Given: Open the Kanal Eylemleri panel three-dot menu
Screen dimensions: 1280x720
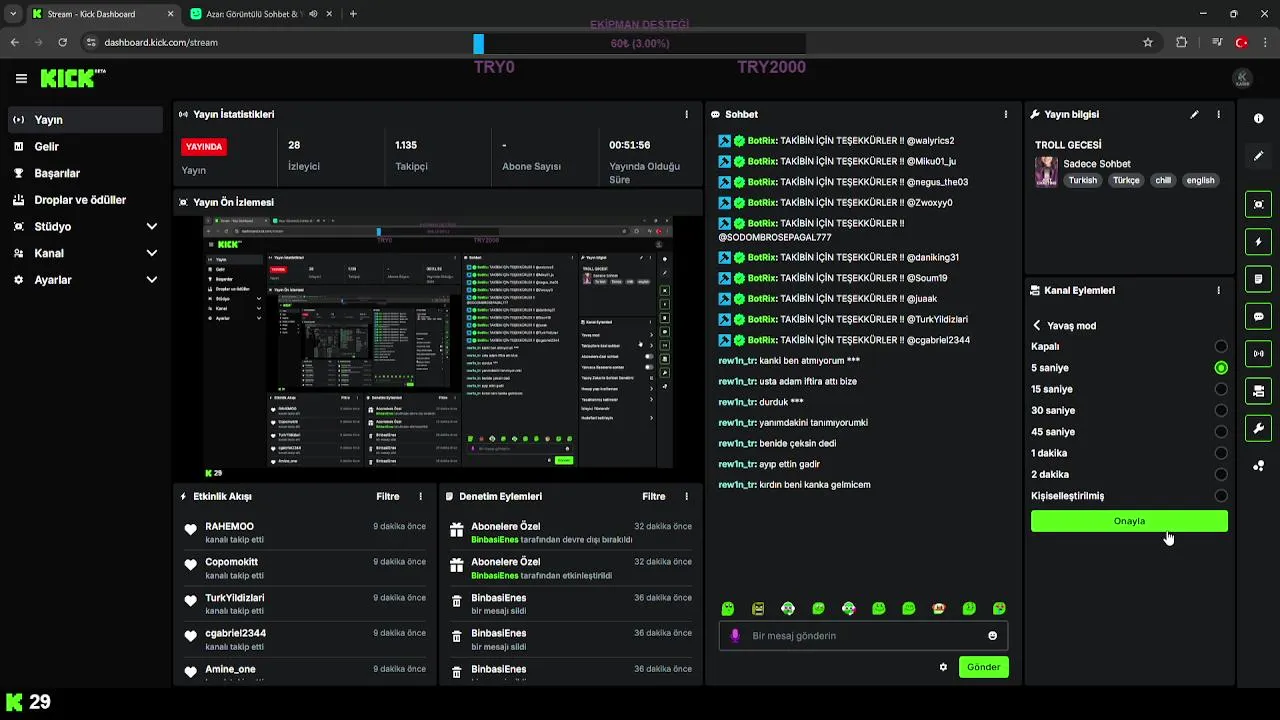Looking at the screenshot, I should (1218, 290).
